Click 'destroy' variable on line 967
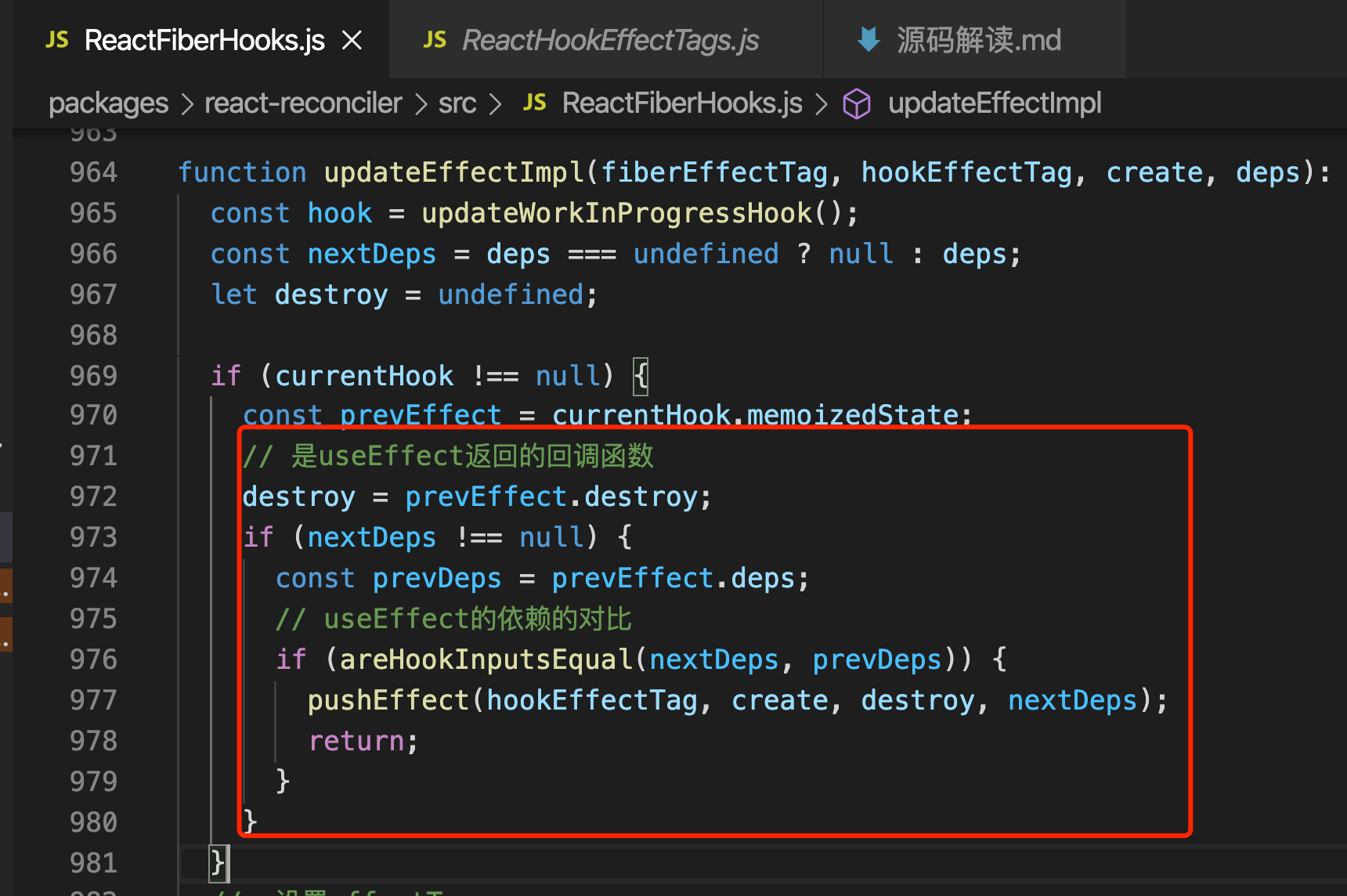 point(331,295)
